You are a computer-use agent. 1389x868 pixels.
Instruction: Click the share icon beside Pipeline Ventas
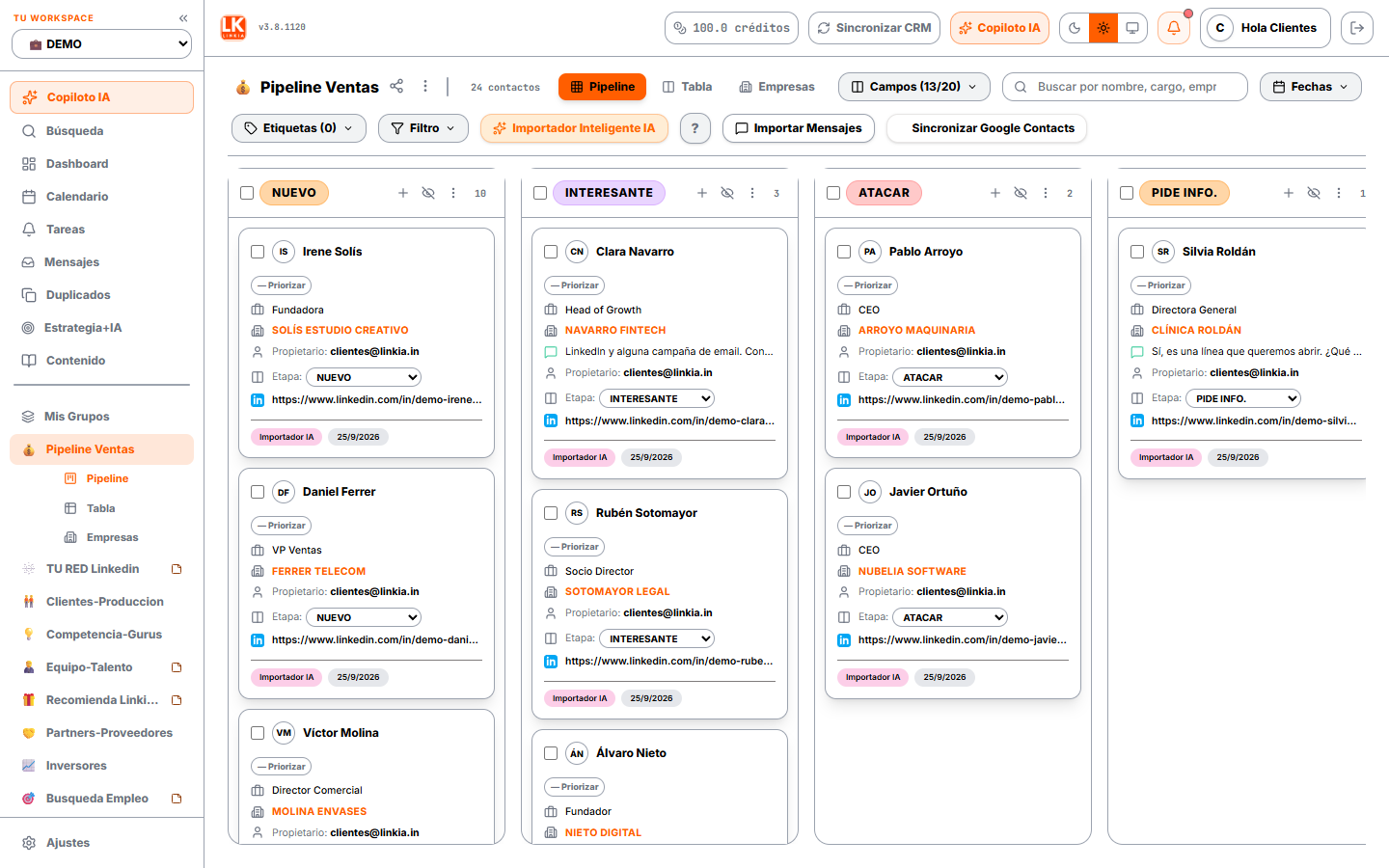coord(396,86)
